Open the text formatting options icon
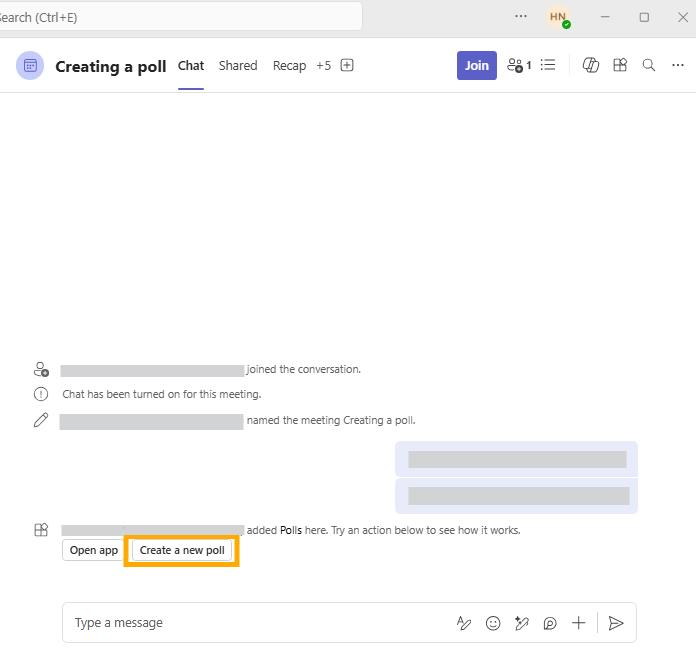 [x=463, y=623]
